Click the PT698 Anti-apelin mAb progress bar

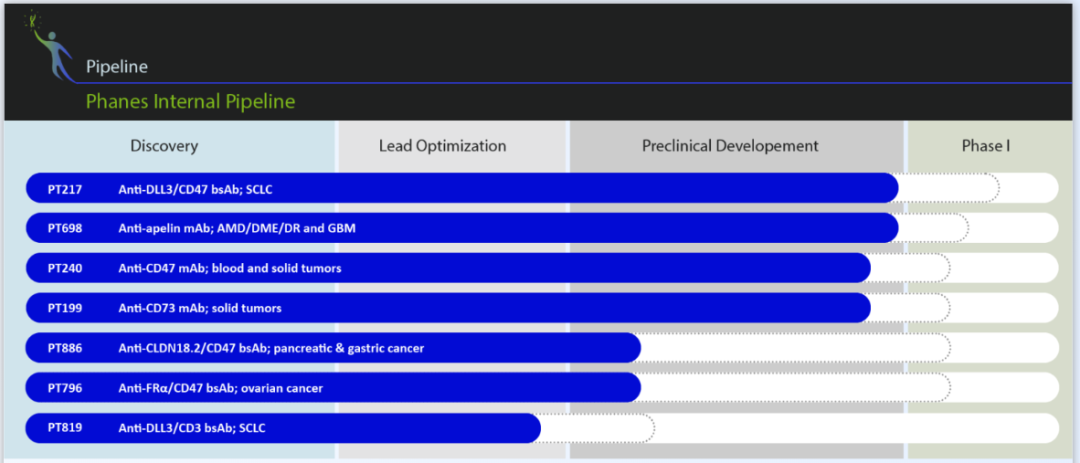(x=462, y=228)
